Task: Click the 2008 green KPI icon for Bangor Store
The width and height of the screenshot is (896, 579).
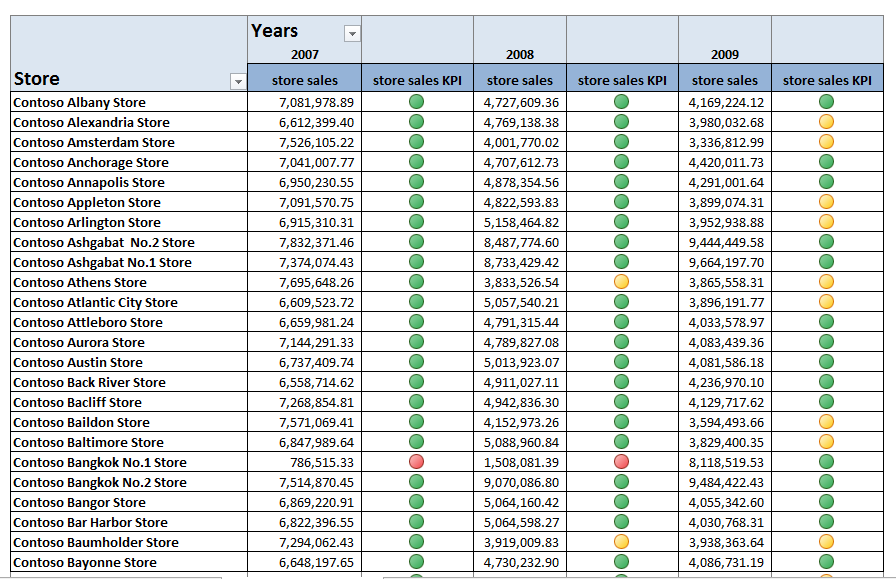Action: pyautogui.click(x=621, y=502)
